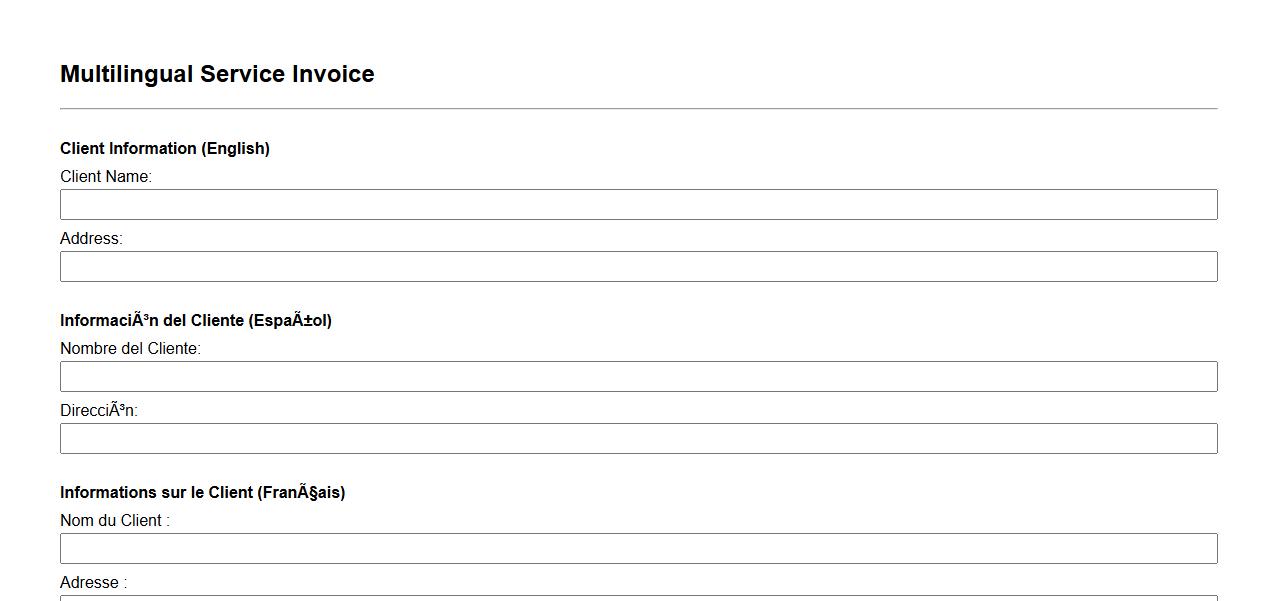Click the horizontal divider below the title
1278x601 pixels.
[x=638, y=108]
